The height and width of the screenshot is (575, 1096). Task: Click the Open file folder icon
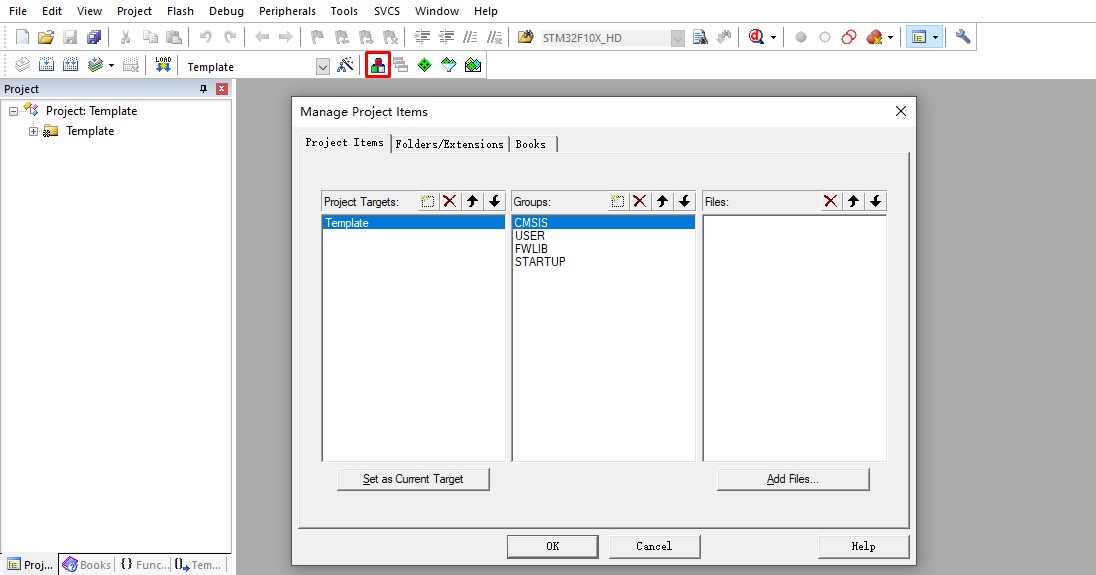coord(46,37)
